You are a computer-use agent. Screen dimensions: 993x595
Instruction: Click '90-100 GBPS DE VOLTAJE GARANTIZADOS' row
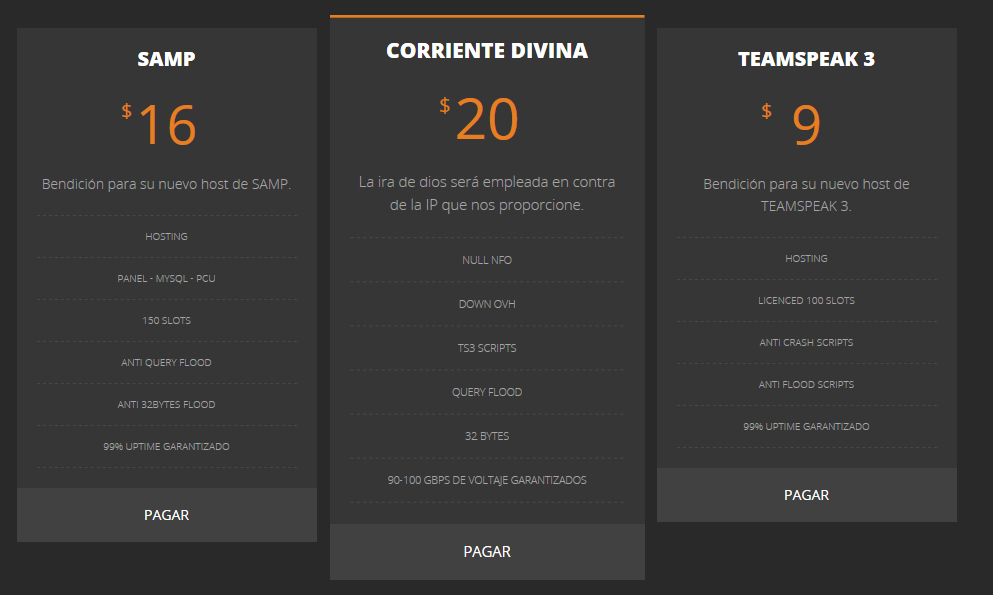(x=487, y=480)
